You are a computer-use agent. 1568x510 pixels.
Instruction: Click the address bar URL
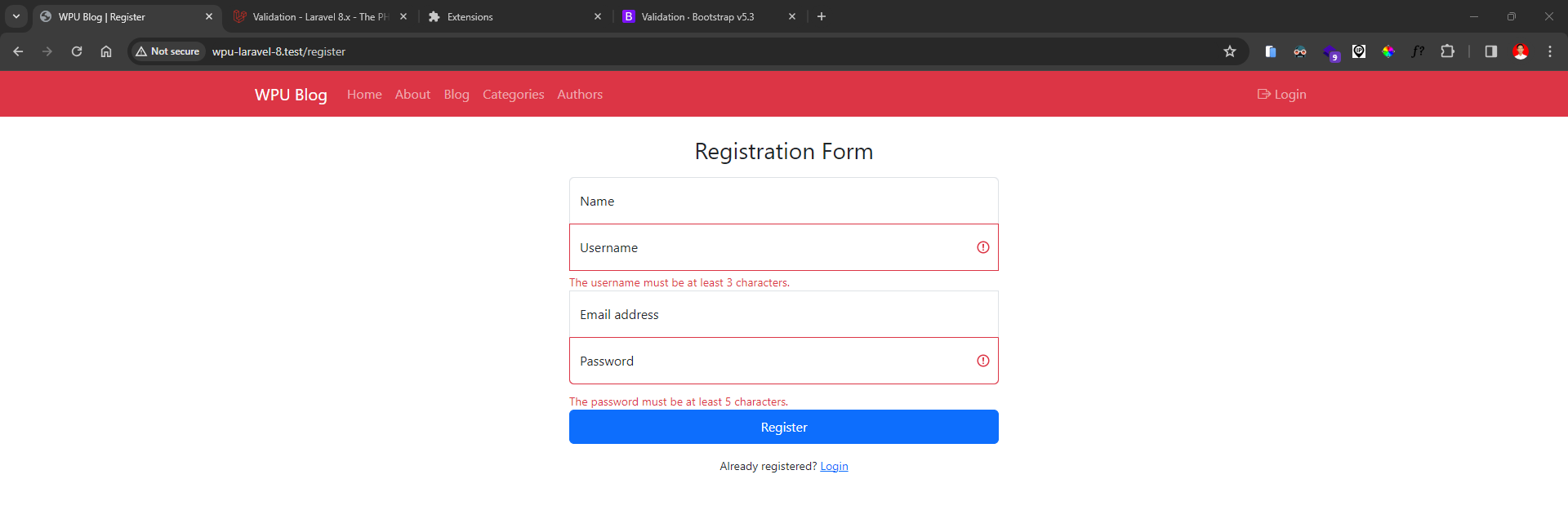click(278, 51)
